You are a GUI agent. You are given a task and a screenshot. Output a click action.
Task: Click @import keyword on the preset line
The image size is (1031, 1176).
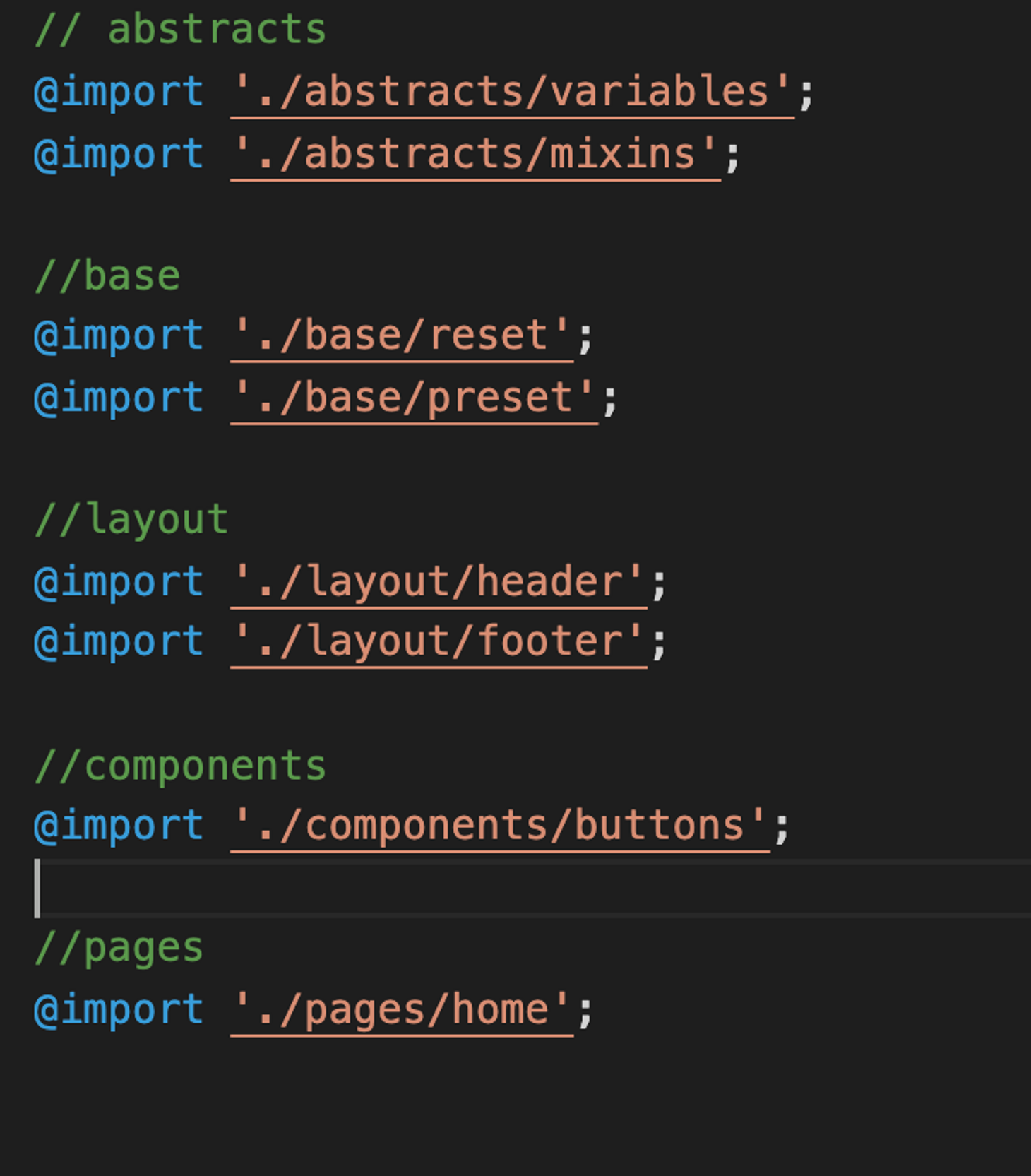[x=119, y=397]
